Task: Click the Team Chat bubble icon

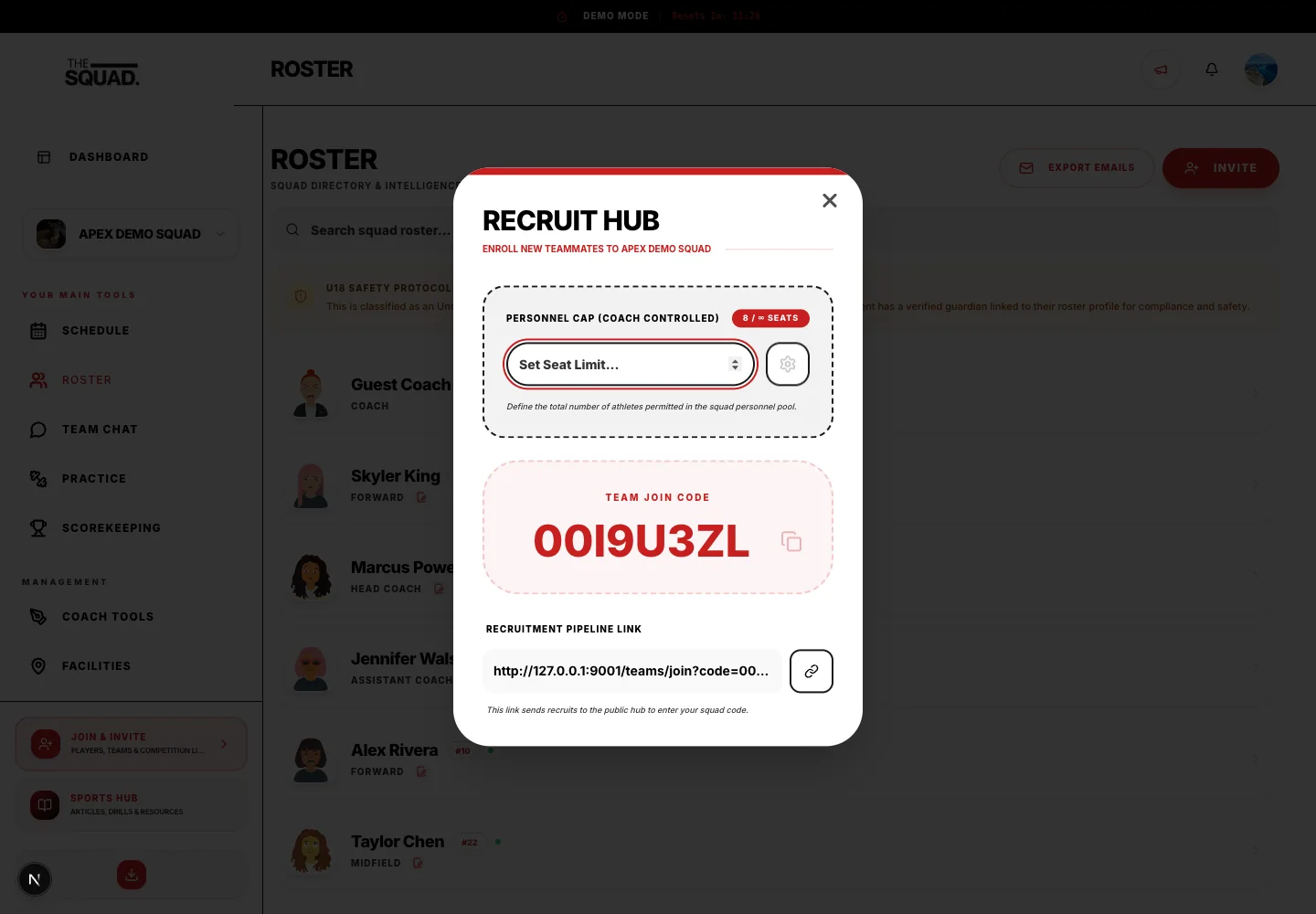Action: 38,430
